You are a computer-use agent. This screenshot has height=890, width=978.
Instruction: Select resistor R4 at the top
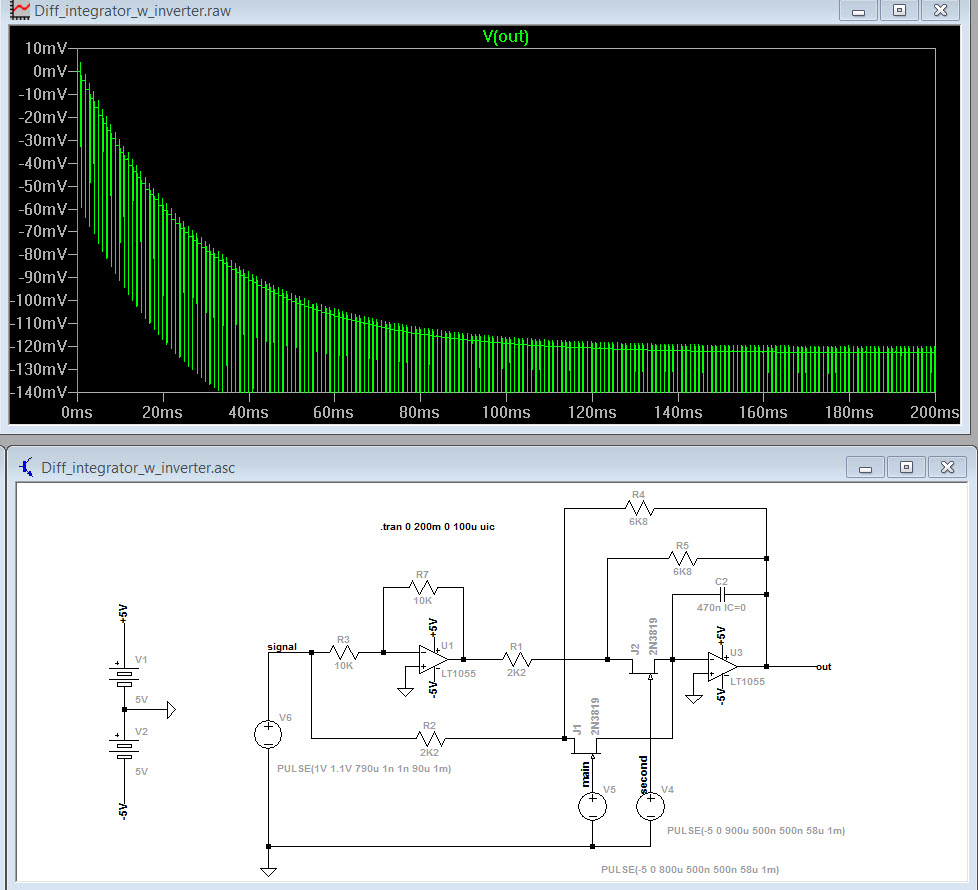coord(639,508)
